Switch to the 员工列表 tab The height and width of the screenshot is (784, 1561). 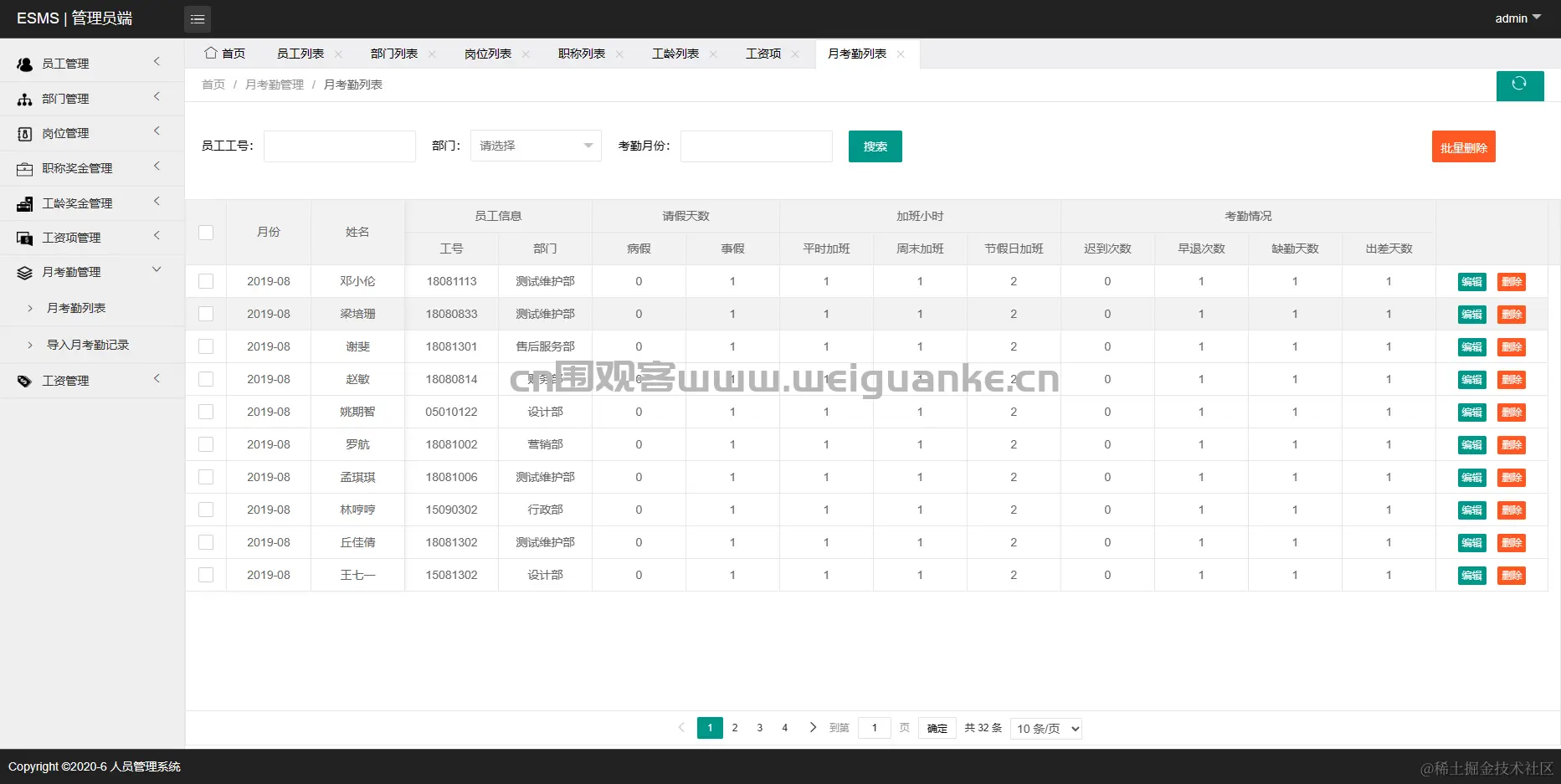coord(300,54)
